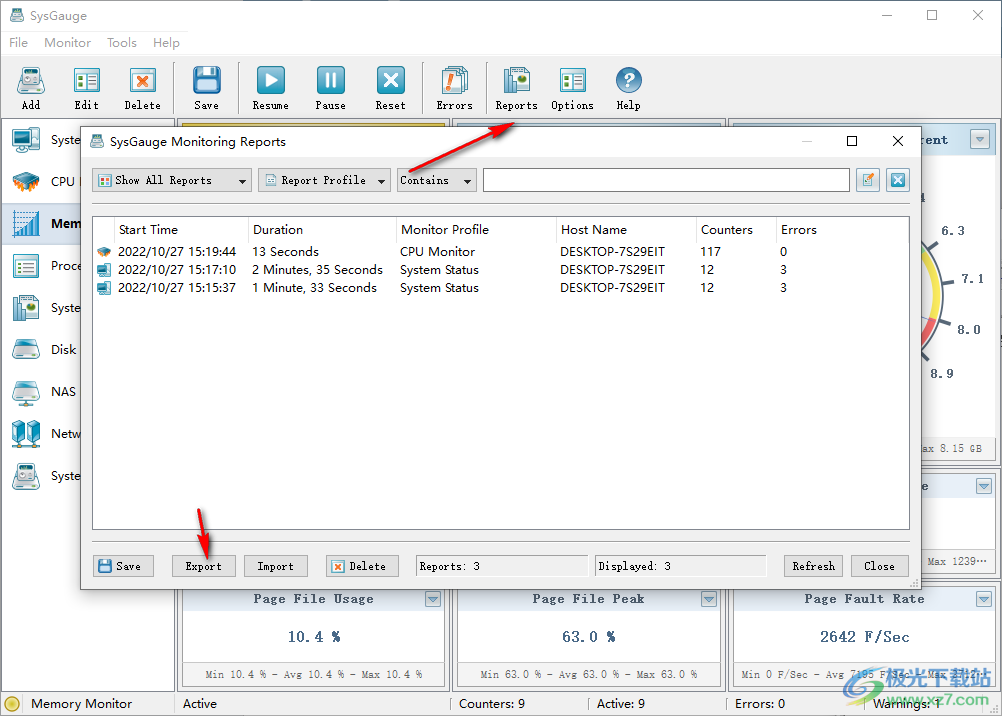Expand the Page File Usage panel dropdown
This screenshot has height=716, width=1002.
tap(433, 599)
